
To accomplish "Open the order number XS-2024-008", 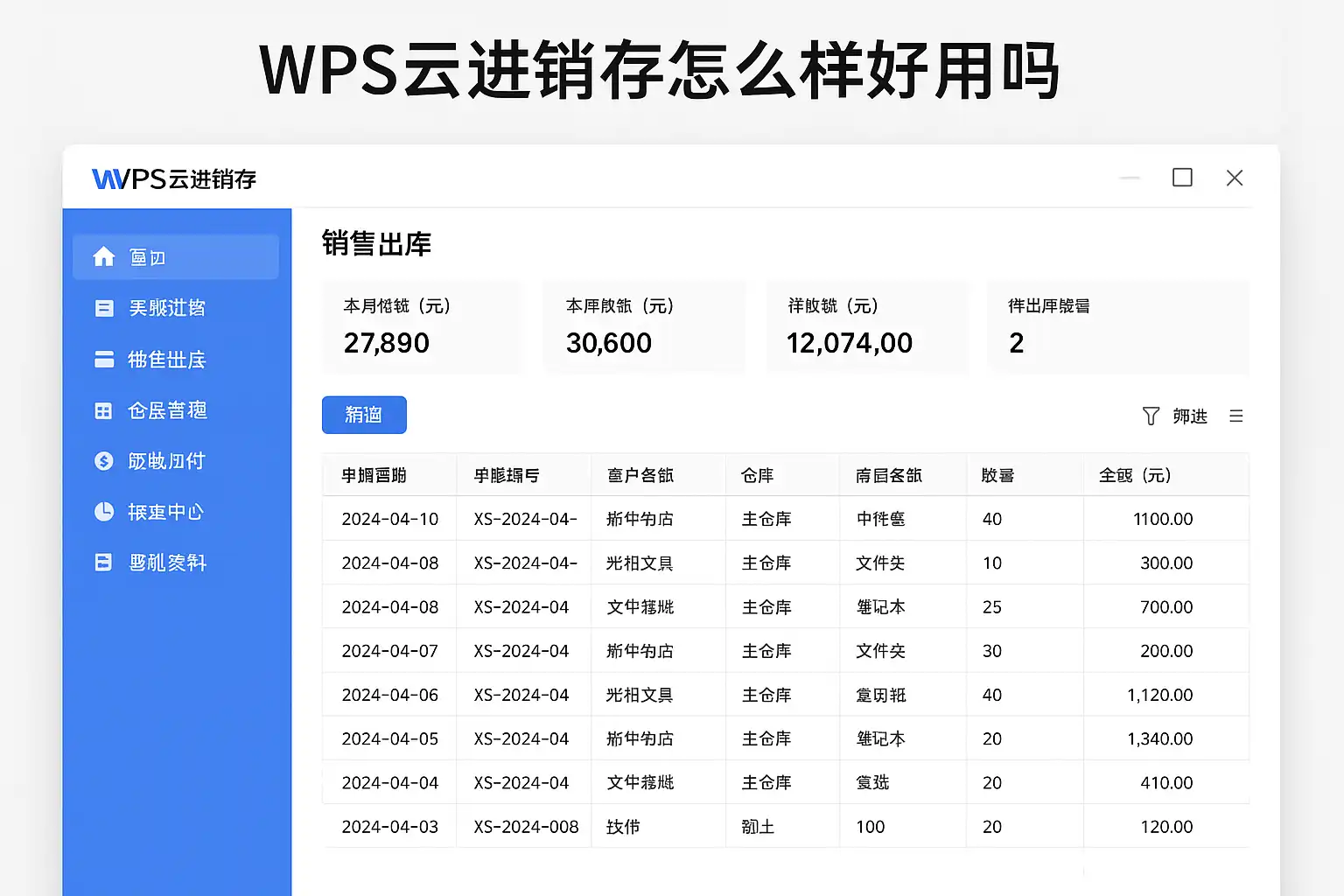I will pyautogui.click(x=527, y=827).
